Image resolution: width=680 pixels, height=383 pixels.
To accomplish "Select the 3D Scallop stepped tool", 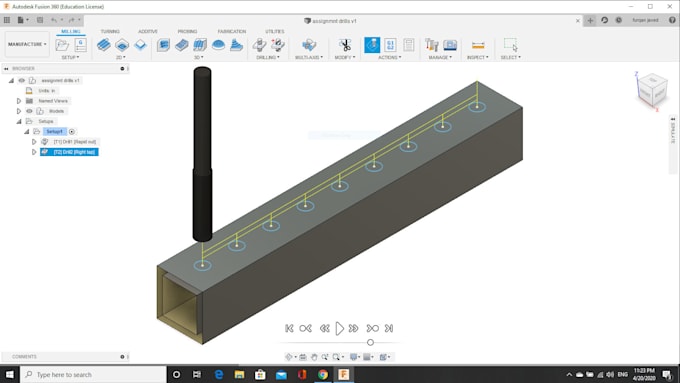I will [236, 45].
